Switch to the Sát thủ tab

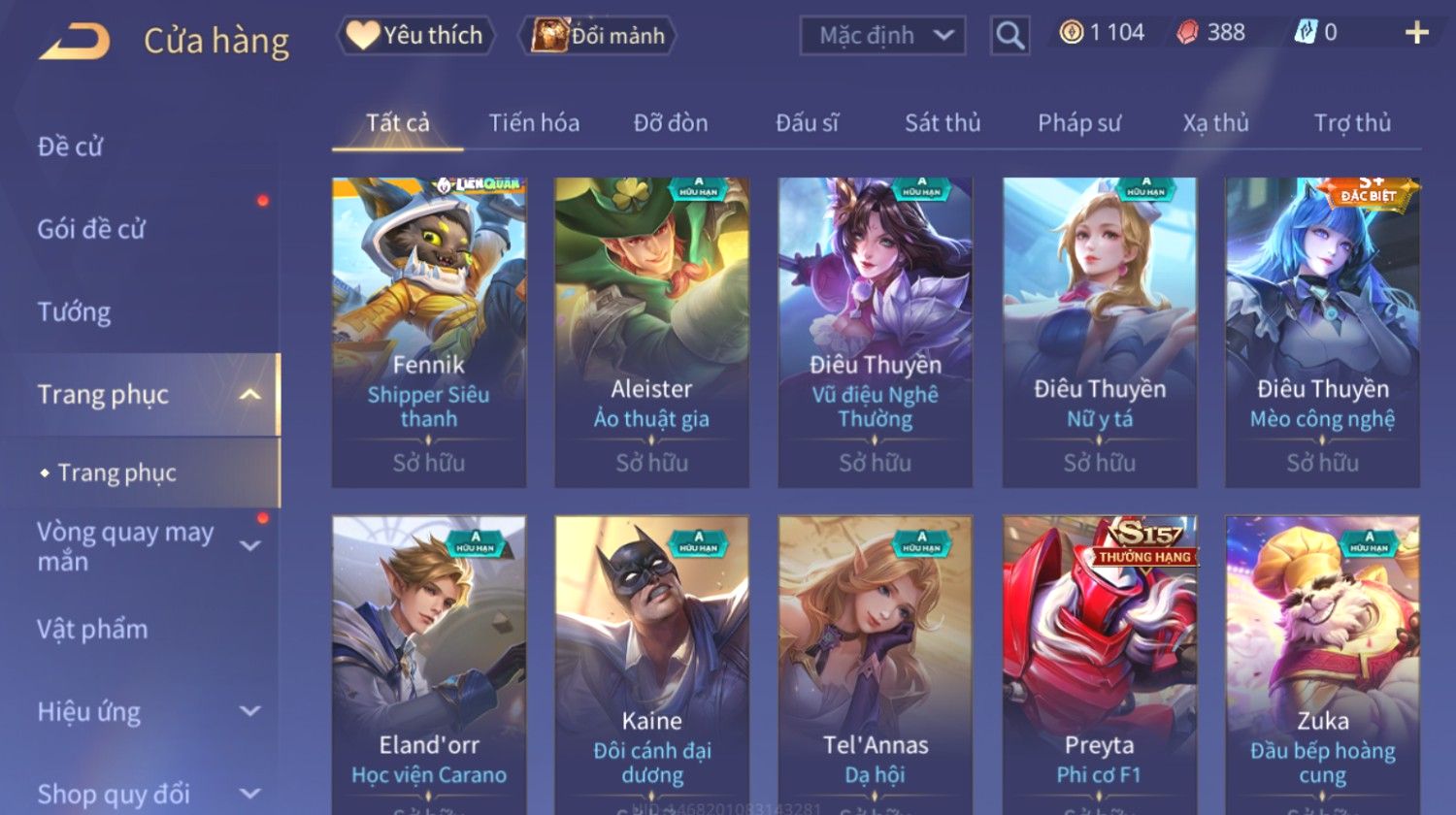(943, 123)
